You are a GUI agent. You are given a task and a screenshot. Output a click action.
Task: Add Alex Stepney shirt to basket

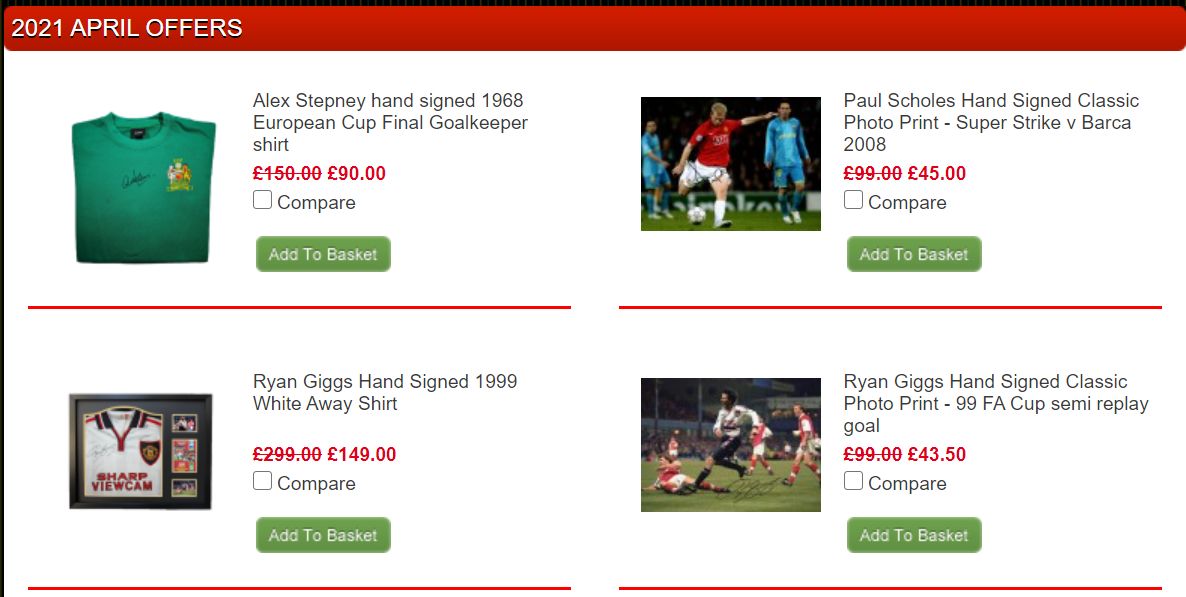(x=323, y=254)
